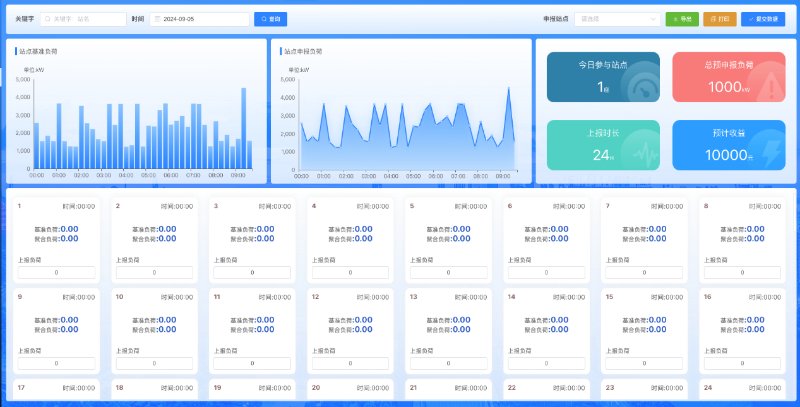800x407 pixels.
Task: Click the calendar icon in the date field
Action: click(x=157, y=19)
